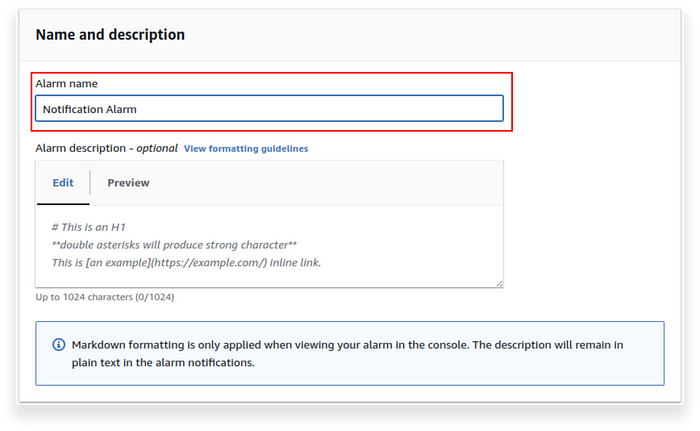Click the 'plain text in the alarm notifications' line
Screen dimensions: 700x431
[x=163, y=363]
